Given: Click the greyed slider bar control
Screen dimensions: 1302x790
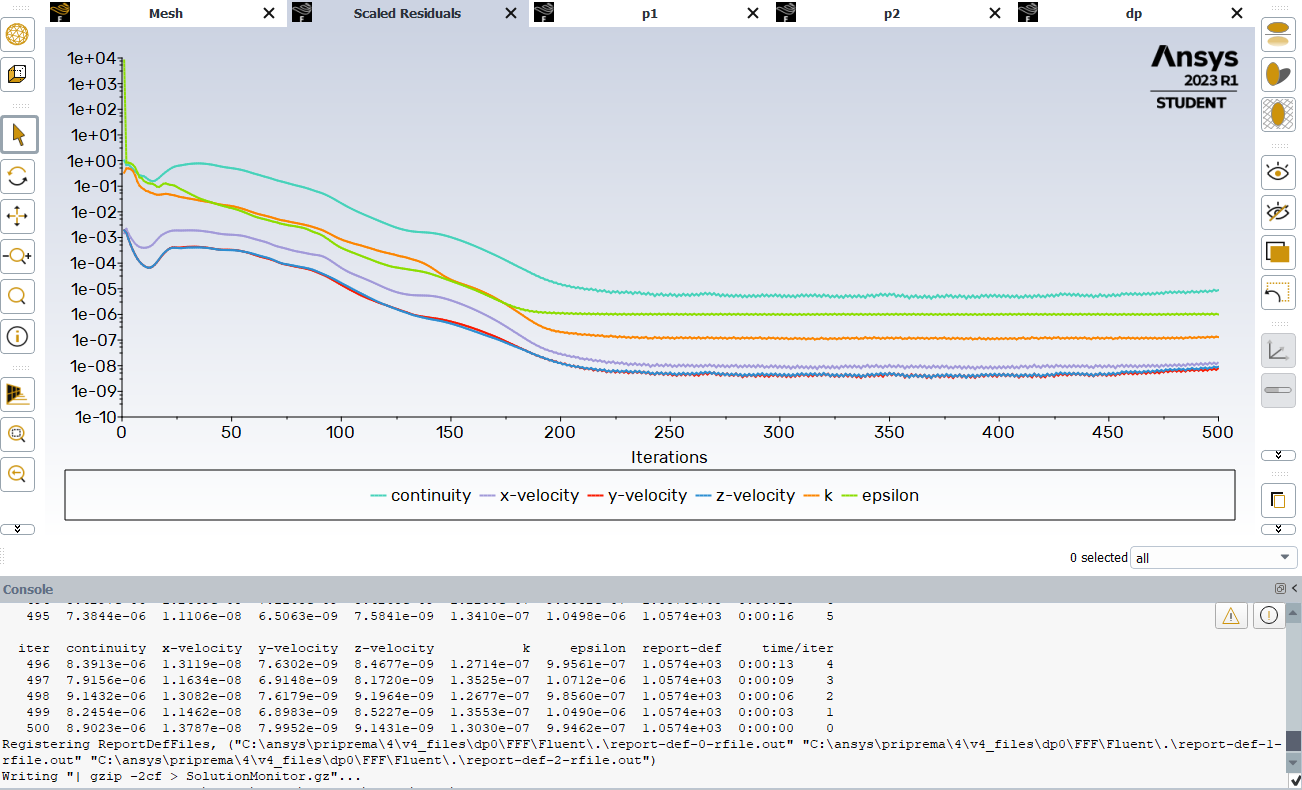Looking at the screenshot, I should click(1278, 389).
